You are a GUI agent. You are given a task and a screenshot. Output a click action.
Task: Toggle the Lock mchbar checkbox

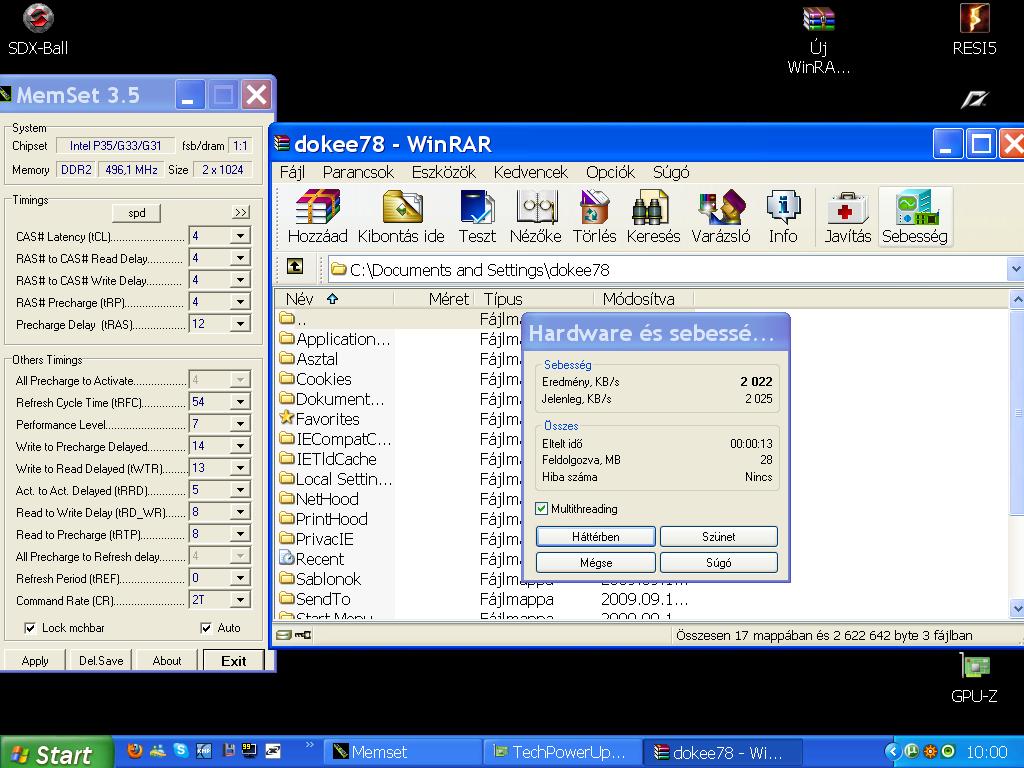pyautogui.click(x=29, y=628)
